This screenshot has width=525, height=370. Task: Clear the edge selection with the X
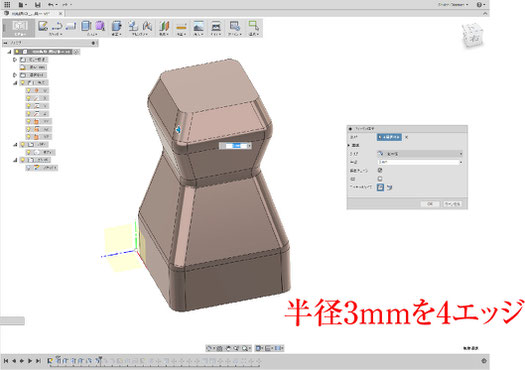[406, 137]
